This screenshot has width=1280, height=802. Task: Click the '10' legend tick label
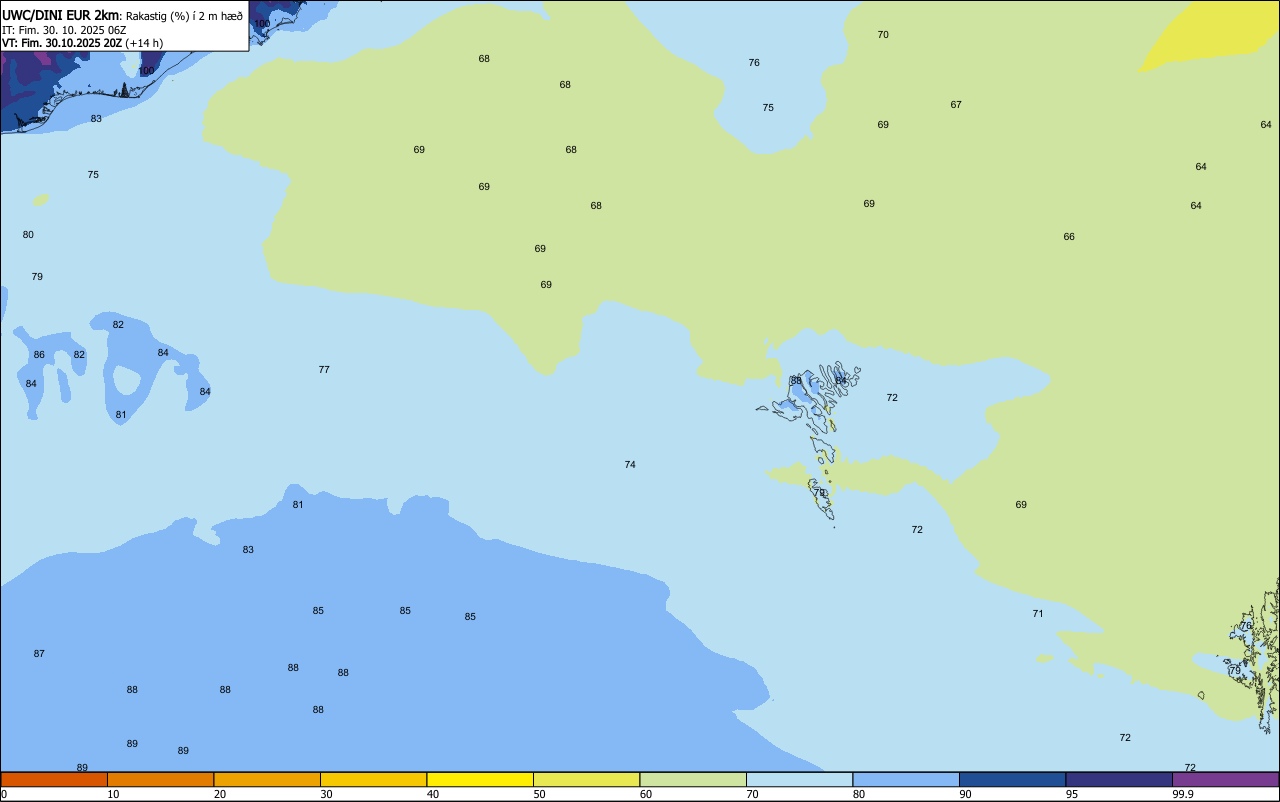point(114,794)
